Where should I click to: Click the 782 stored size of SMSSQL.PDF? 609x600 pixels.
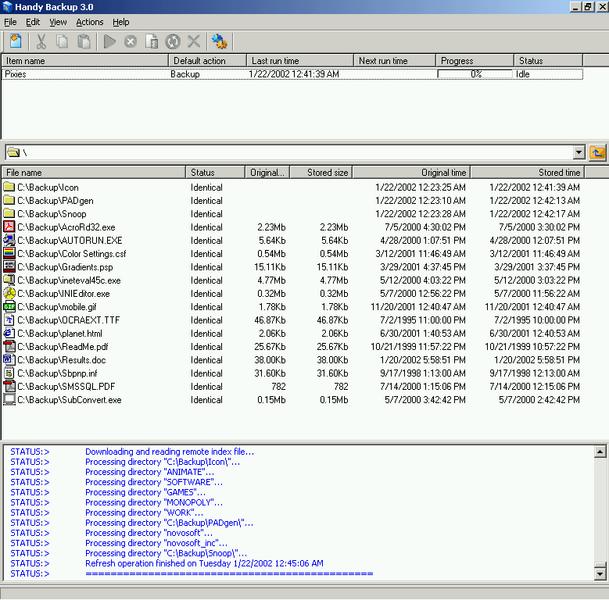pyautogui.click(x=341, y=386)
